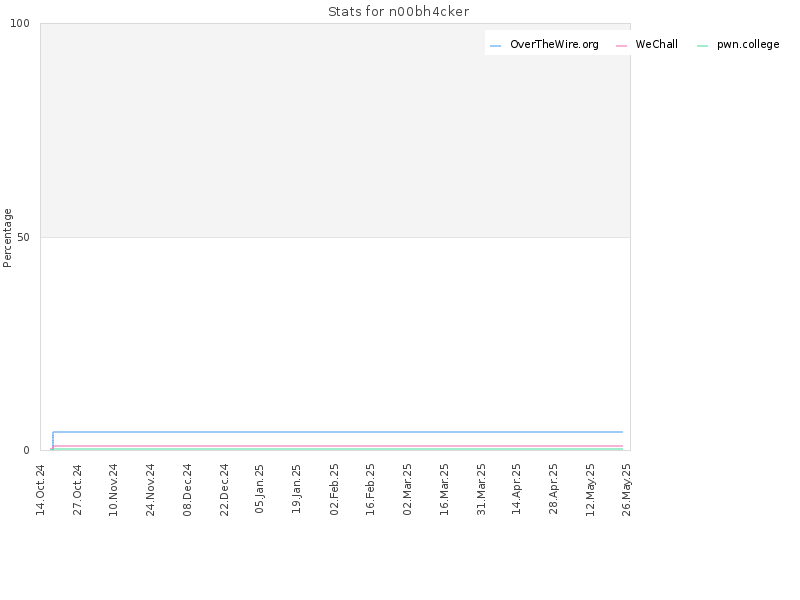Click the 19.Jan.25 date label
The image size is (800, 600).
click(x=296, y=489)
